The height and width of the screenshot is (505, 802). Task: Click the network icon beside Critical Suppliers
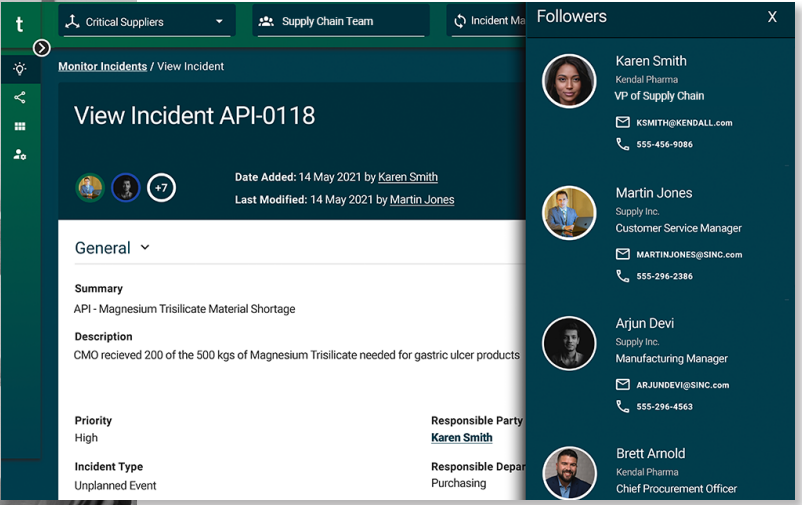tap(72, 21)
